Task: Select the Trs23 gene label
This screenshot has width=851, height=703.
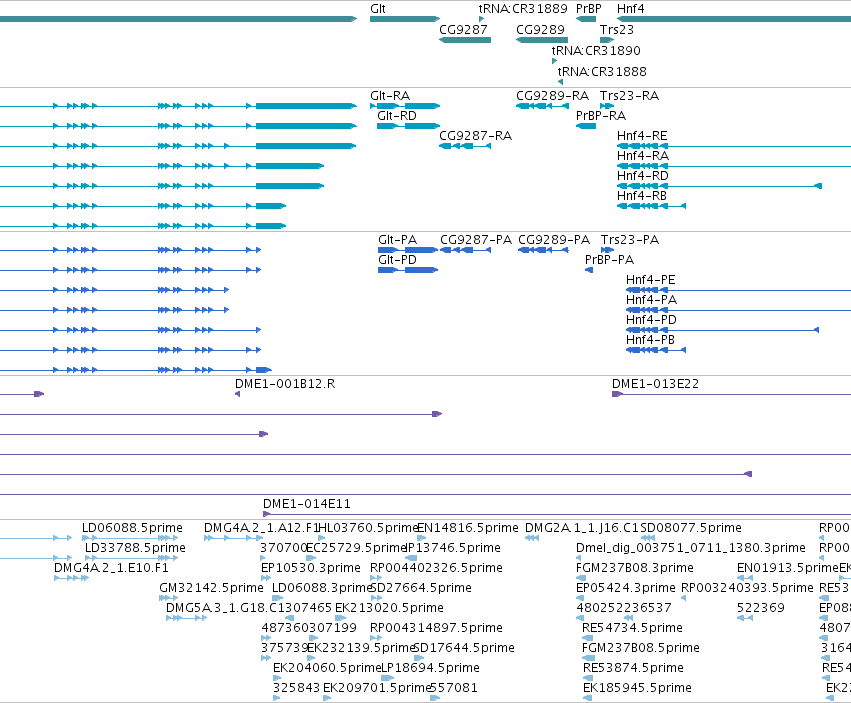Action: [617, 29]
